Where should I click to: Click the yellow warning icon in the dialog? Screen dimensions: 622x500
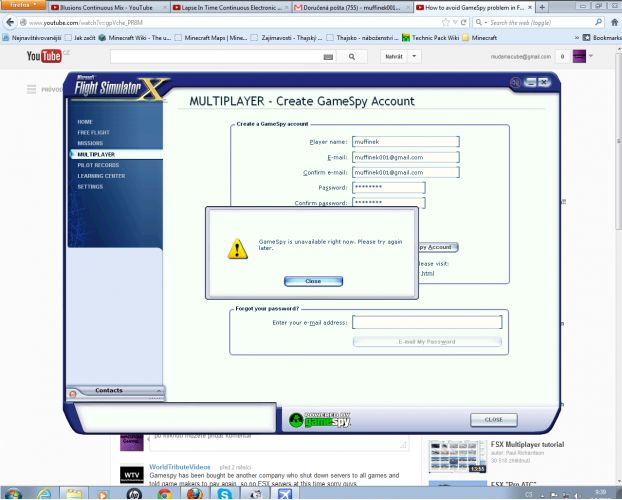[x=237, y=249]
